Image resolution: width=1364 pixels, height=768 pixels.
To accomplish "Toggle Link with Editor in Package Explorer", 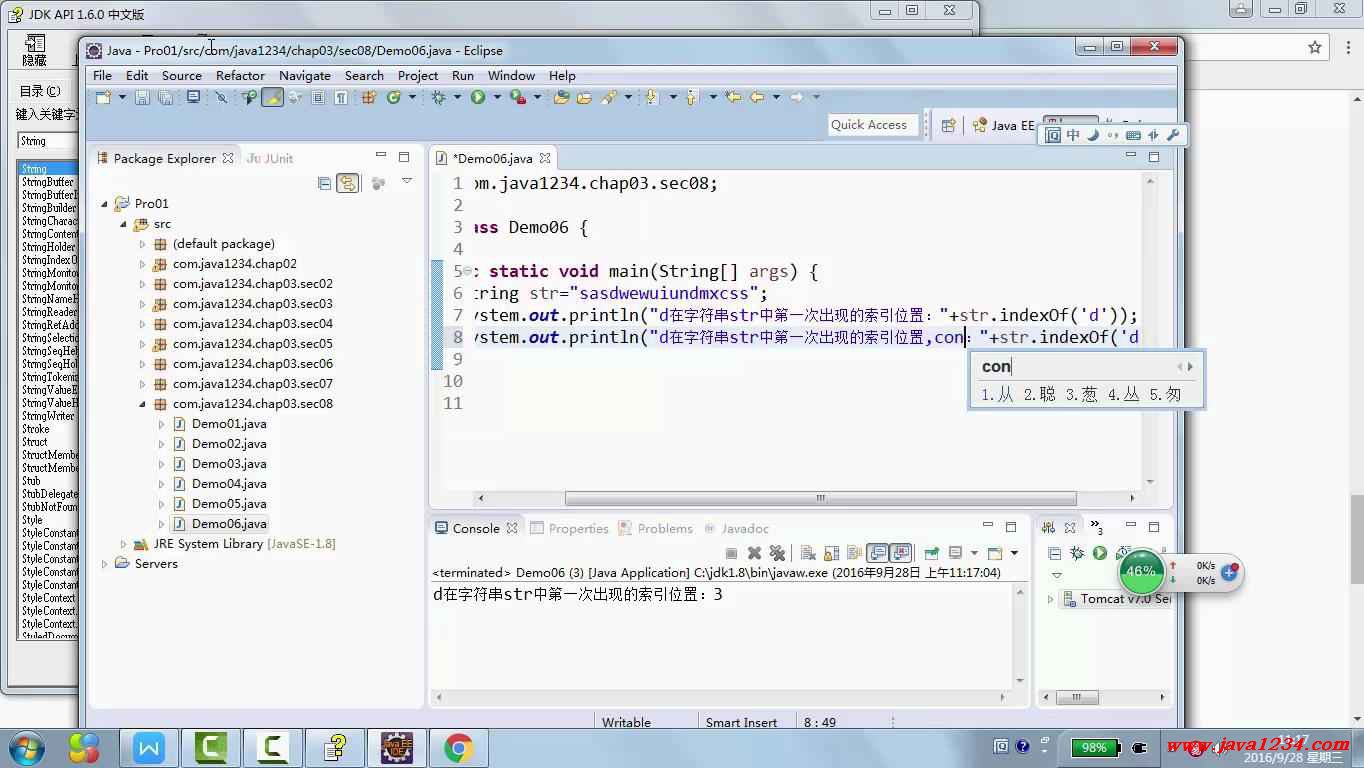I will point(347,183).
